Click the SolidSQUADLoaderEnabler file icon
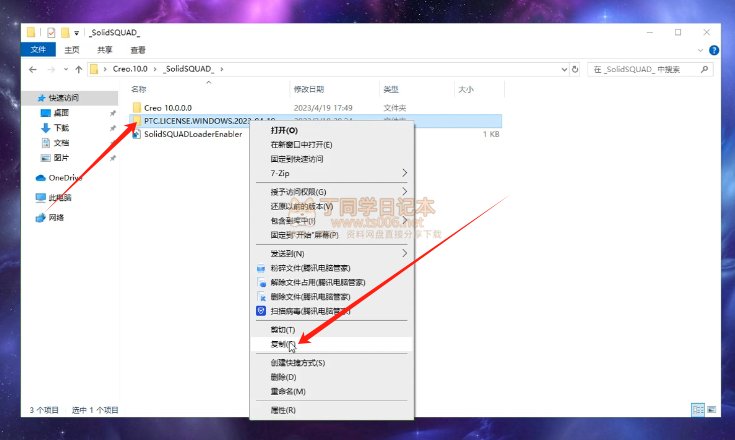735x440 pixels. click(x=136, y=134)
